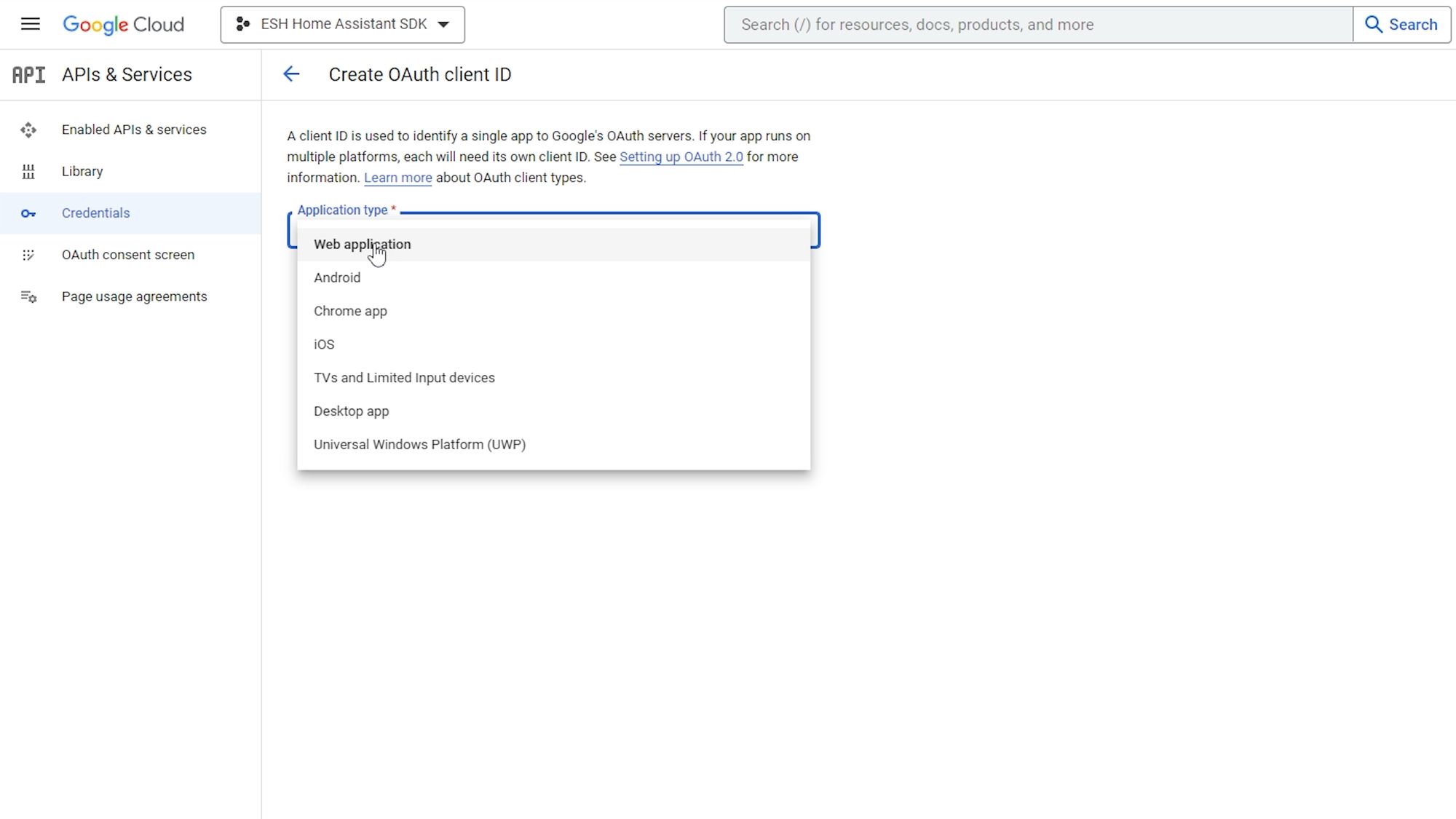
Task: Select iOS from application type list
Action: [x=324, y=344]
